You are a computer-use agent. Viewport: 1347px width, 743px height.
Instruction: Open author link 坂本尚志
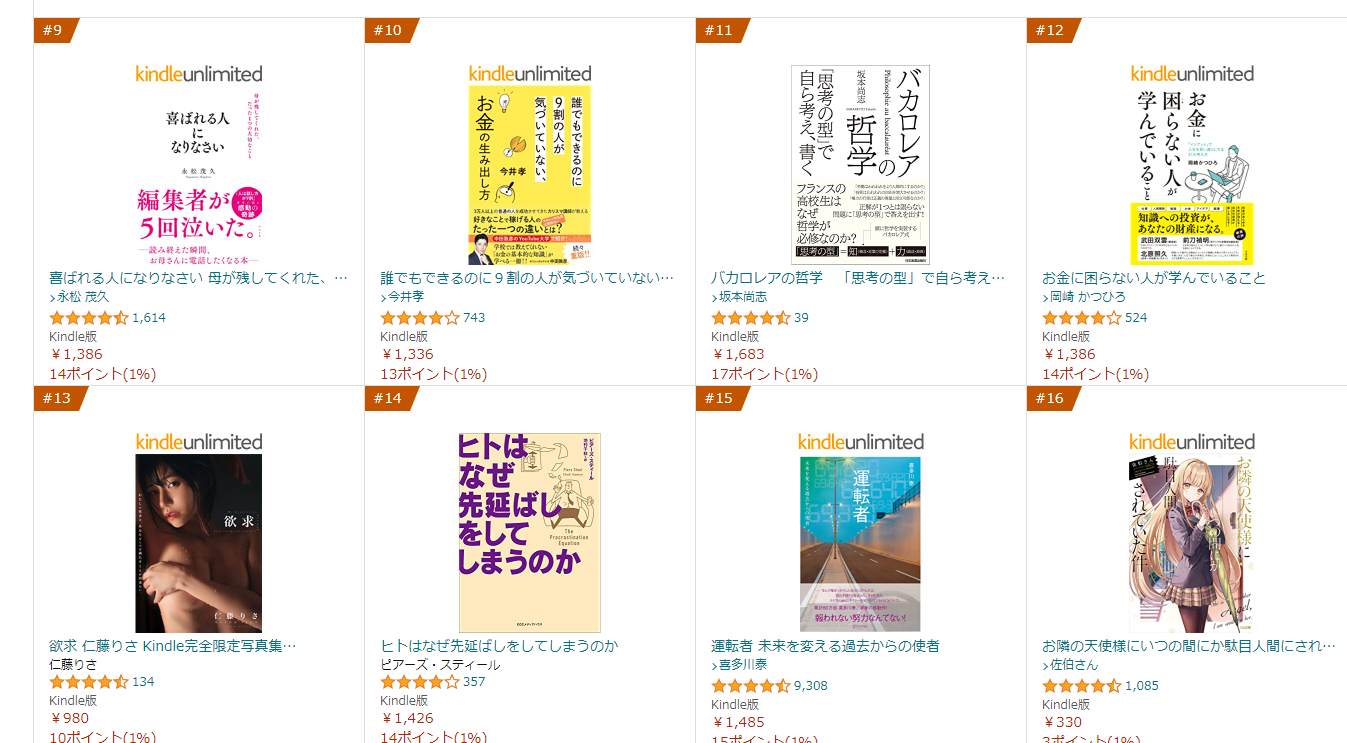739,297
